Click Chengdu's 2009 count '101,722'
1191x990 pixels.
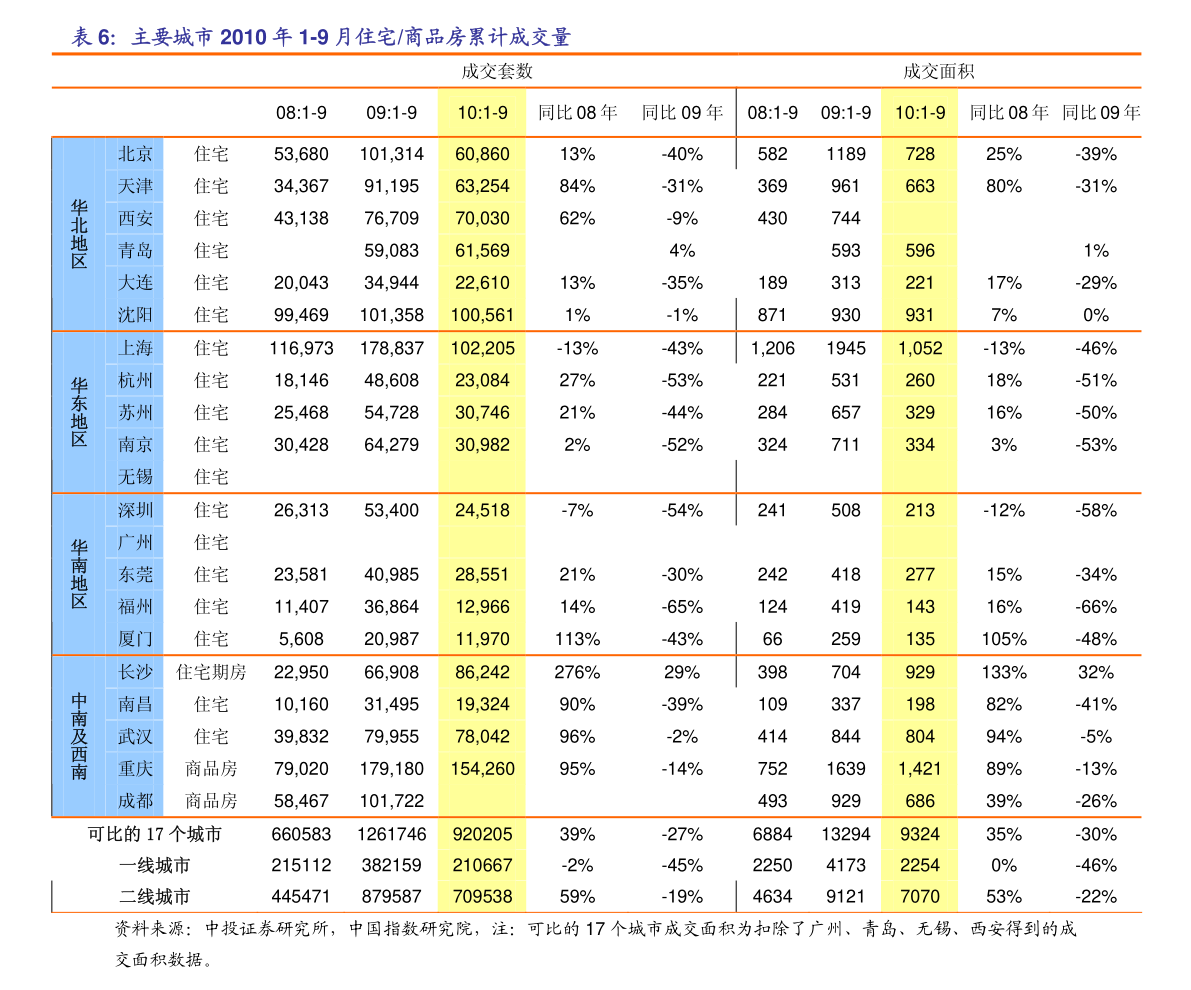tap(391, 801)
